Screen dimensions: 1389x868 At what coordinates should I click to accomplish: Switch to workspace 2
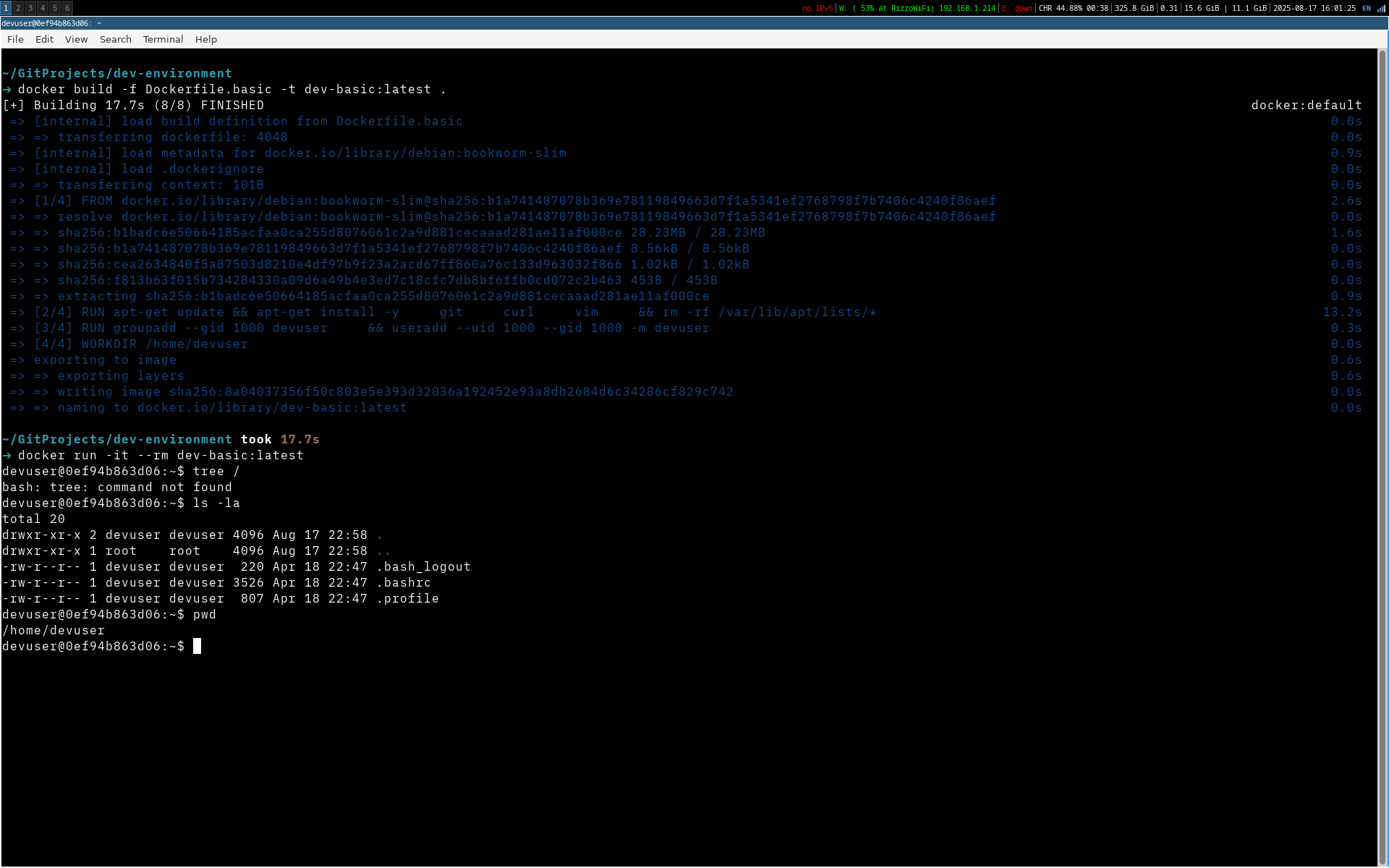pyautogui.click(x=18, y=8)
